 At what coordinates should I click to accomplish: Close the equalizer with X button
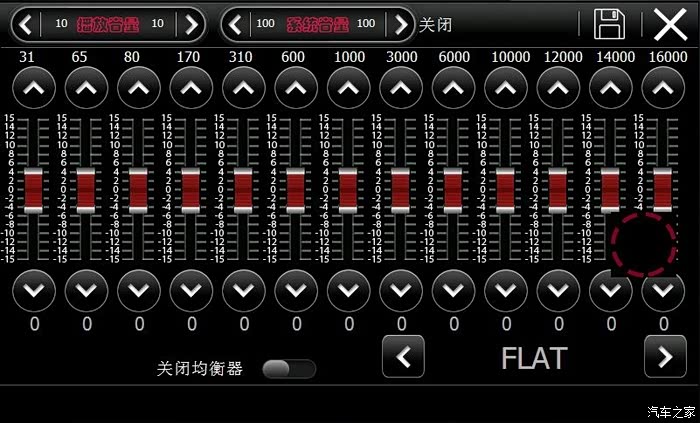coord(669,23)
